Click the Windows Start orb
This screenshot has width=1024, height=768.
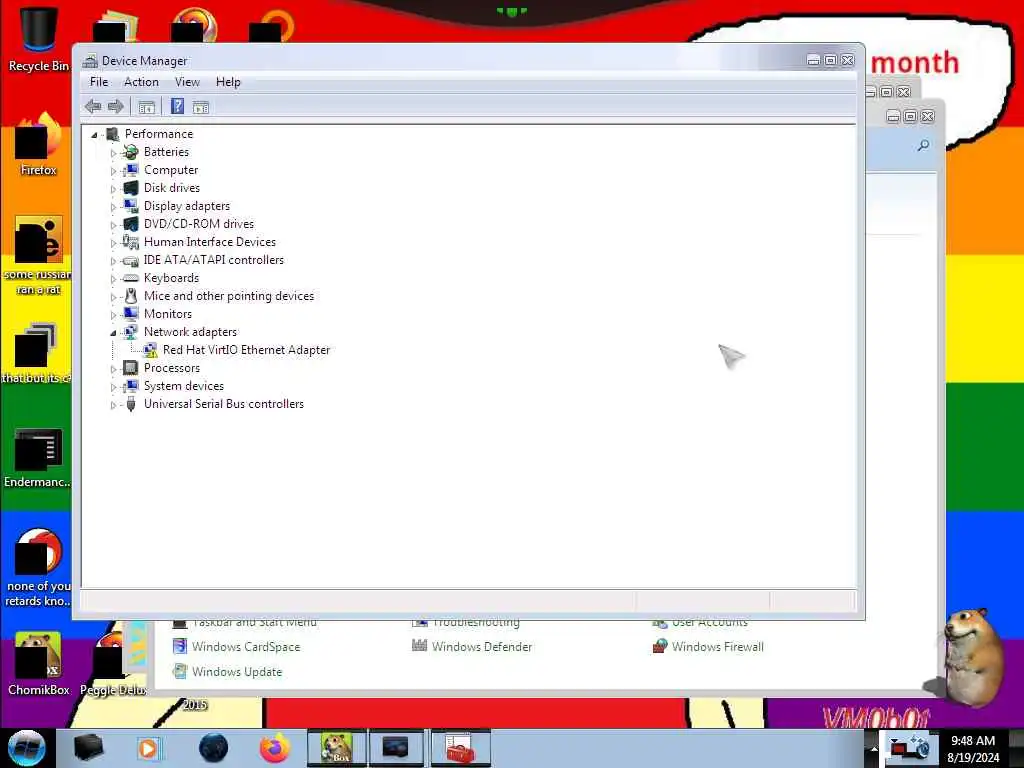[26, 748]
